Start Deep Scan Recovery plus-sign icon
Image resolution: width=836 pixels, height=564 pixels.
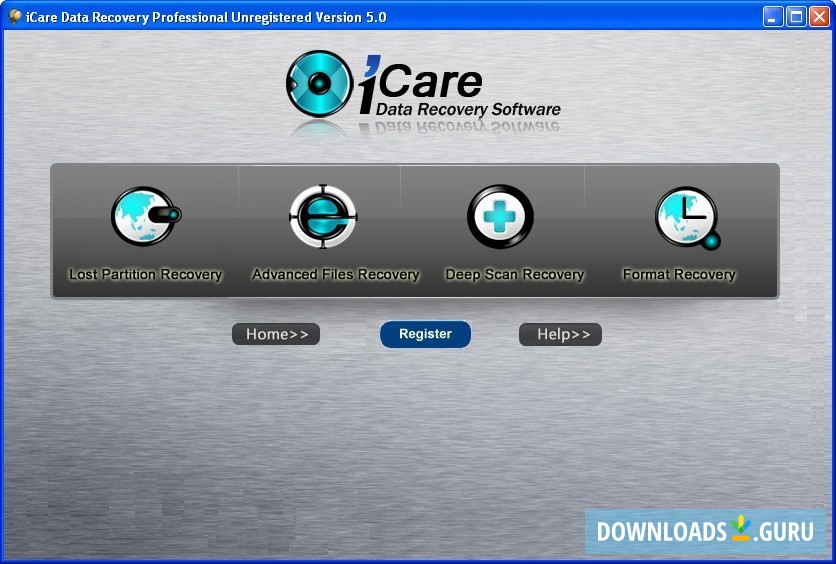point(500,216)
